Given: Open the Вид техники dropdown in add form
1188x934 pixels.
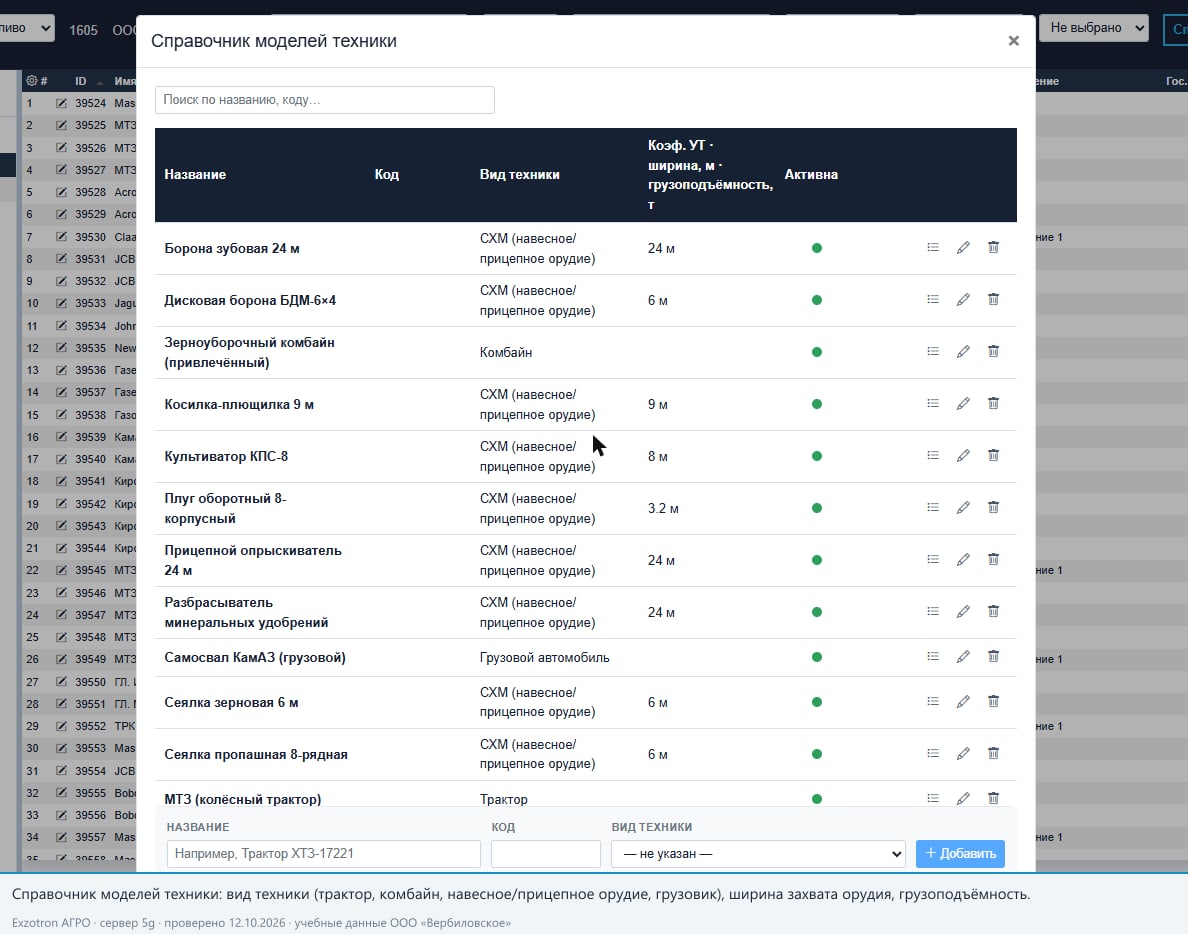Looking at the screenshot, I should coord(758,854).
